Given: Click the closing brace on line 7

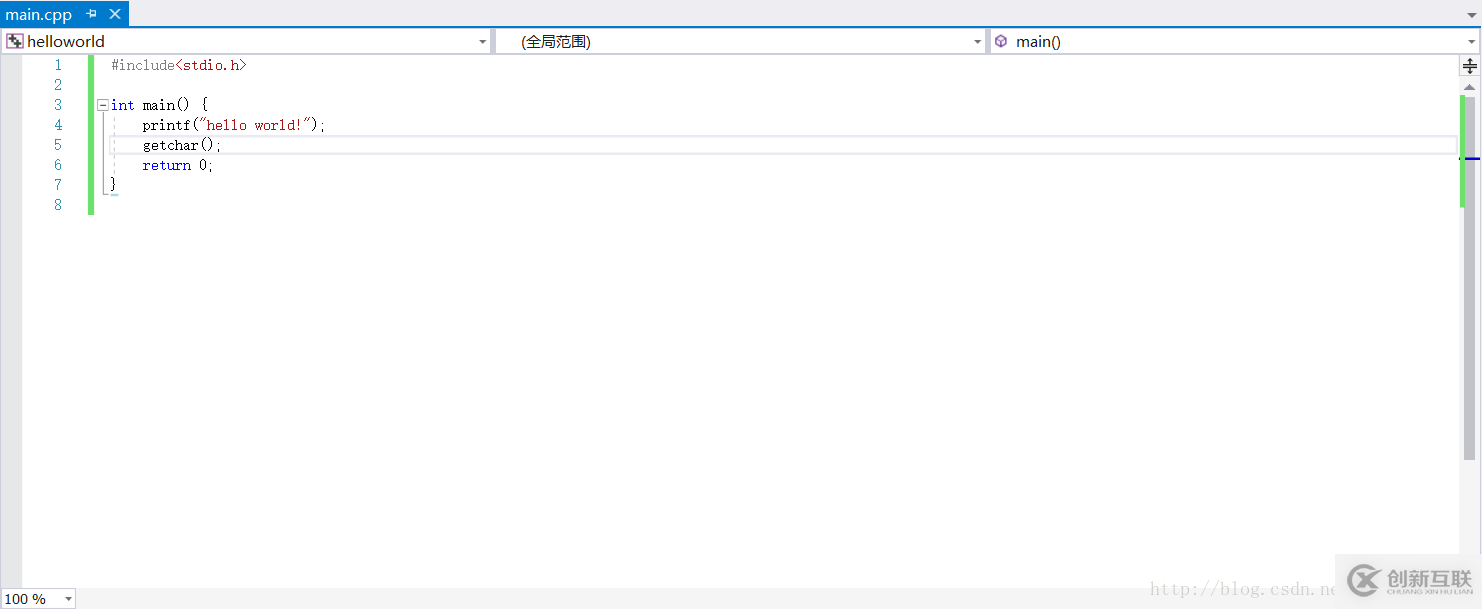Looking at the screenshot, I should click(x=114, y=185).
